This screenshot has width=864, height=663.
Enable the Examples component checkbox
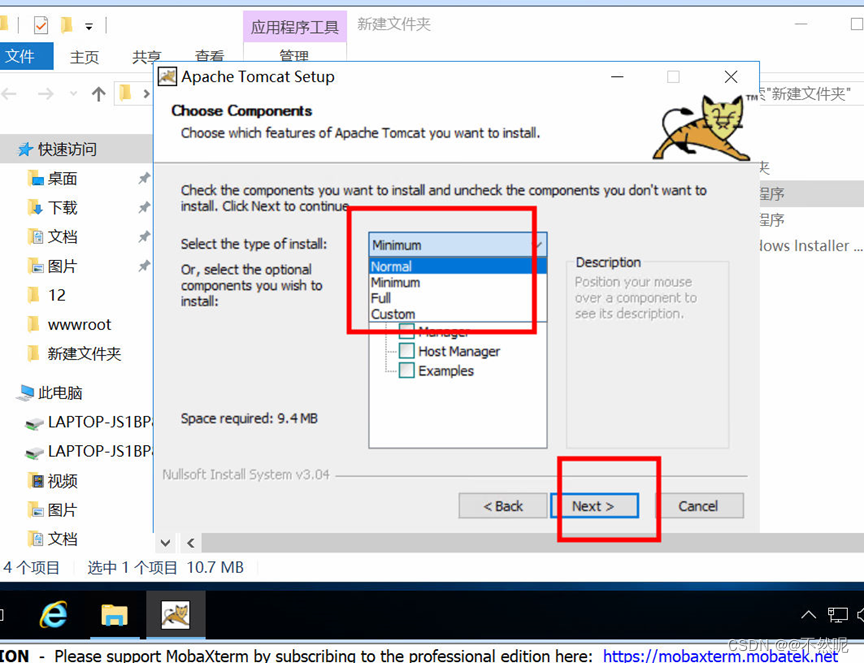(407, 370)
